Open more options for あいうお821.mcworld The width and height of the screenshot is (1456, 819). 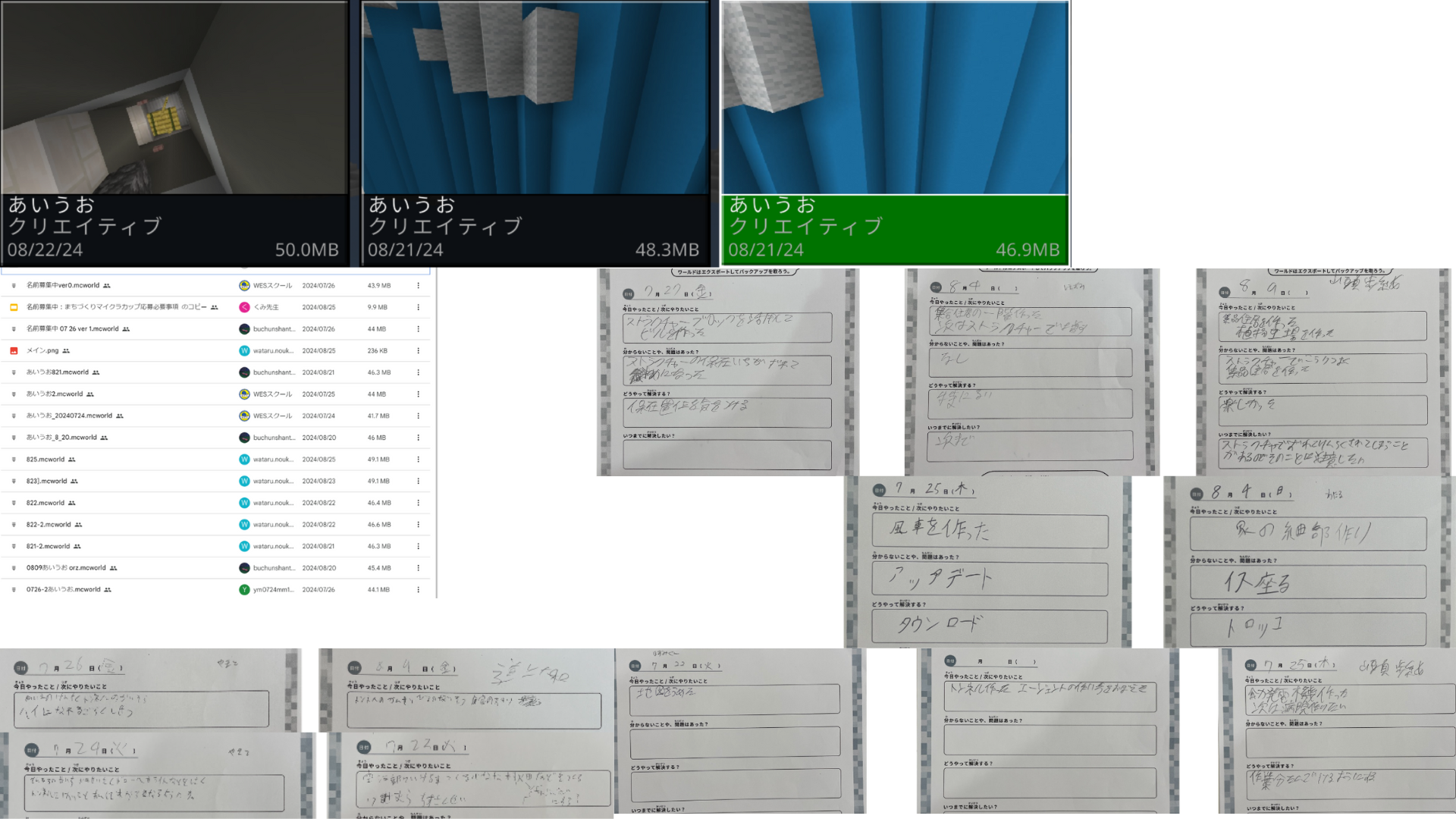[x=418, y=372]
